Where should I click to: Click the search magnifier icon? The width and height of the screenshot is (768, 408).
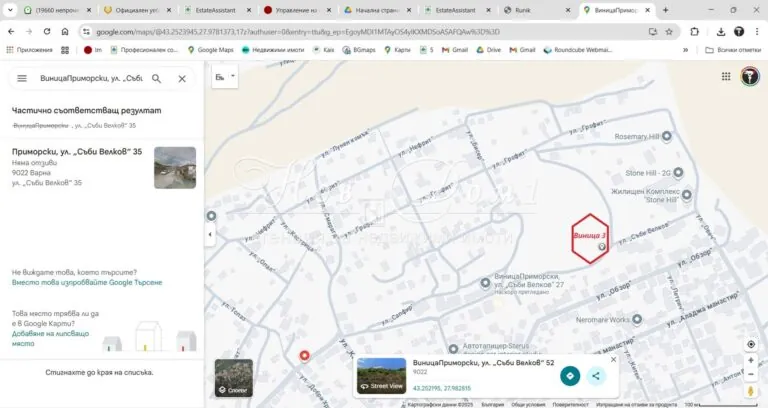(x=158, y=78)
